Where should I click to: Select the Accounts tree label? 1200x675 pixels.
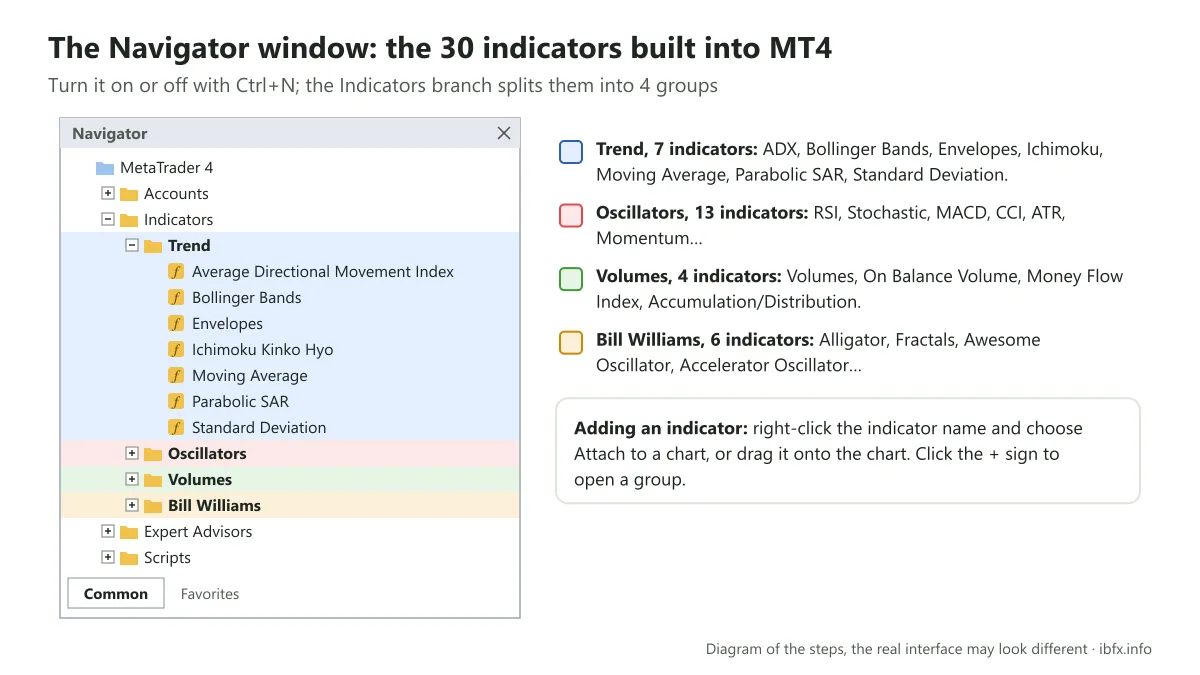(176, 194)
